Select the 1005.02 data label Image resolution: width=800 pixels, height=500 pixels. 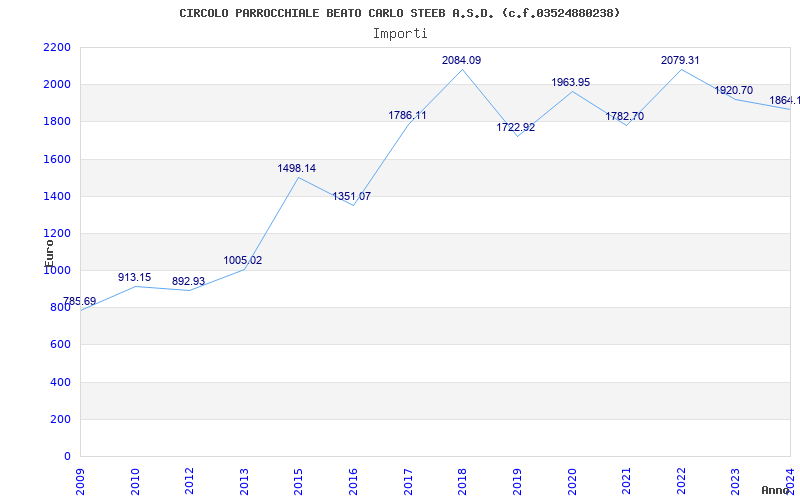[243, 260]
